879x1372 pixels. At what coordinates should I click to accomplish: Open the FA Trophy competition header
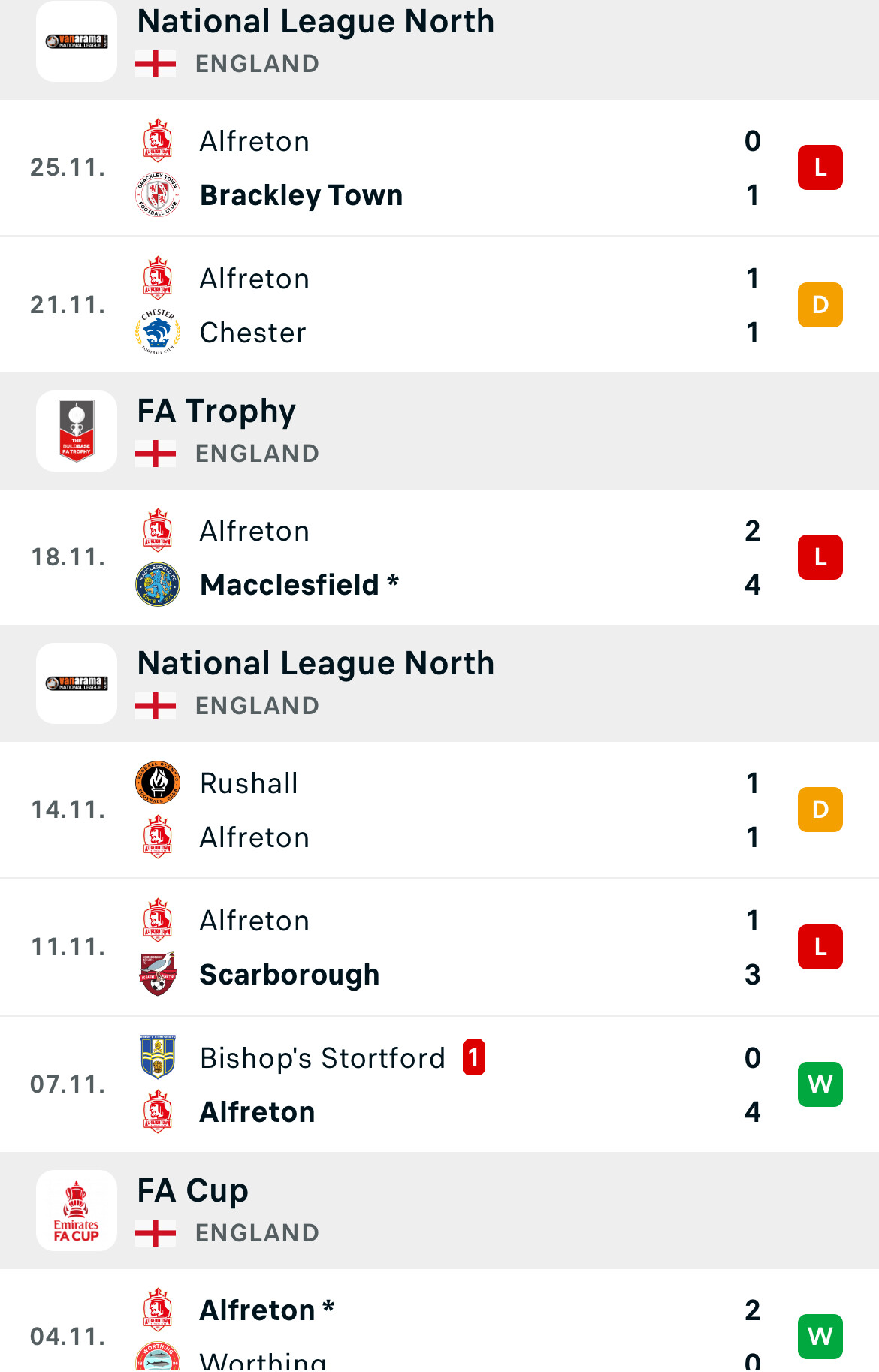pos(439,431)
